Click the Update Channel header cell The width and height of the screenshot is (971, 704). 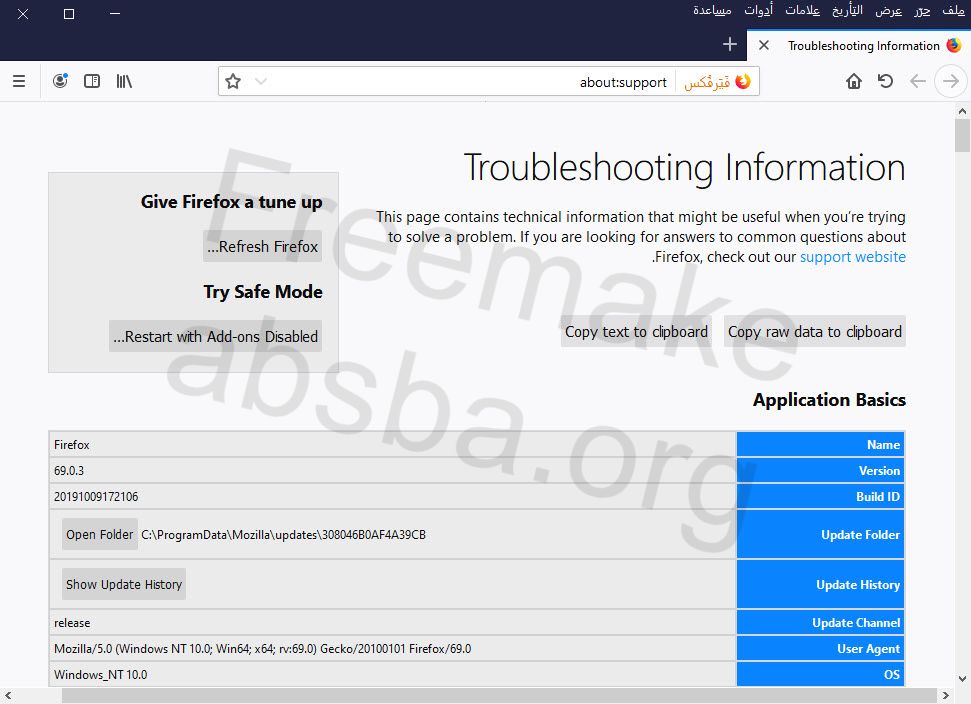point(821,623)
